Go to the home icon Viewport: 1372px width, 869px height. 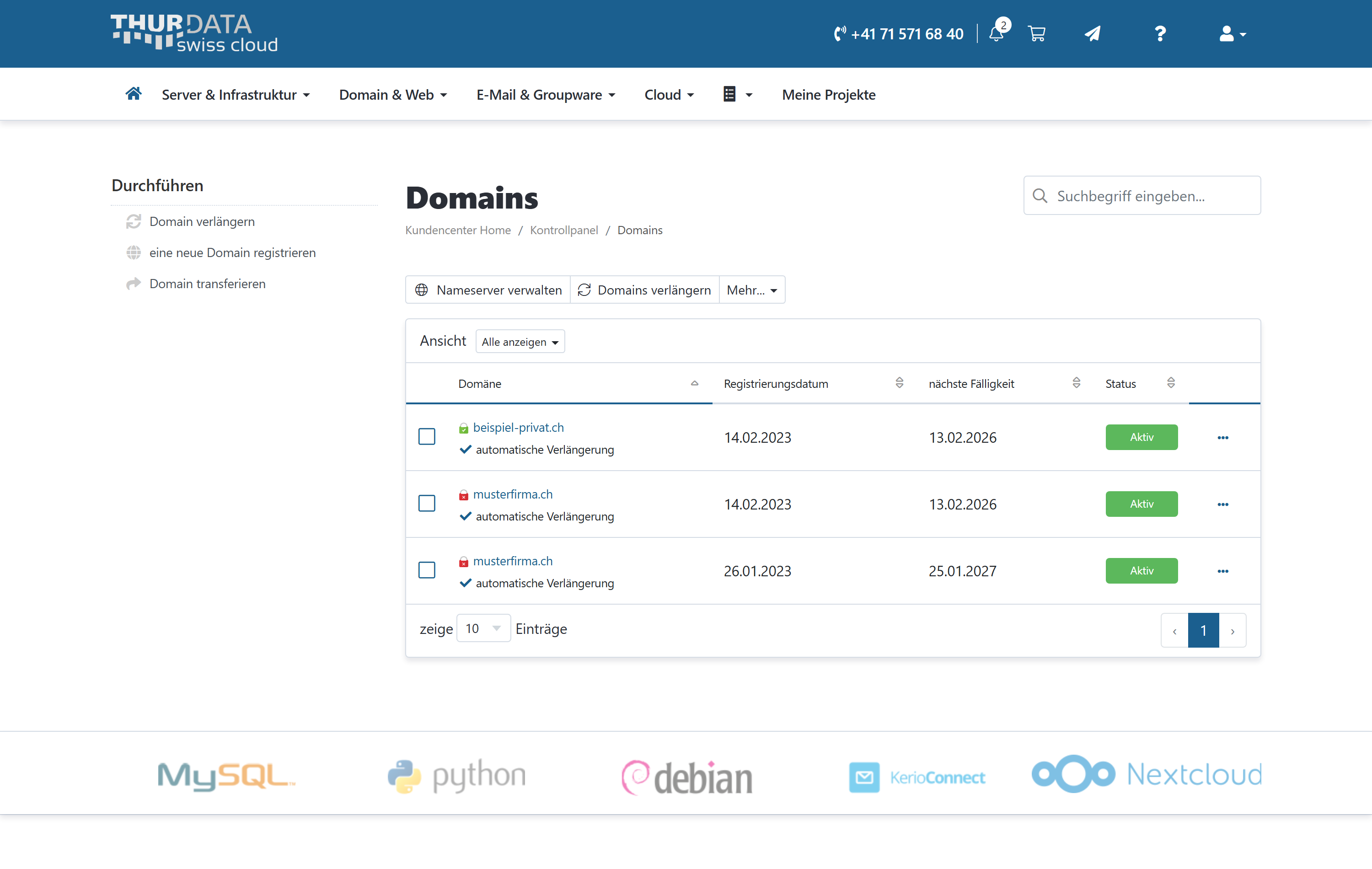coord(134,93)
